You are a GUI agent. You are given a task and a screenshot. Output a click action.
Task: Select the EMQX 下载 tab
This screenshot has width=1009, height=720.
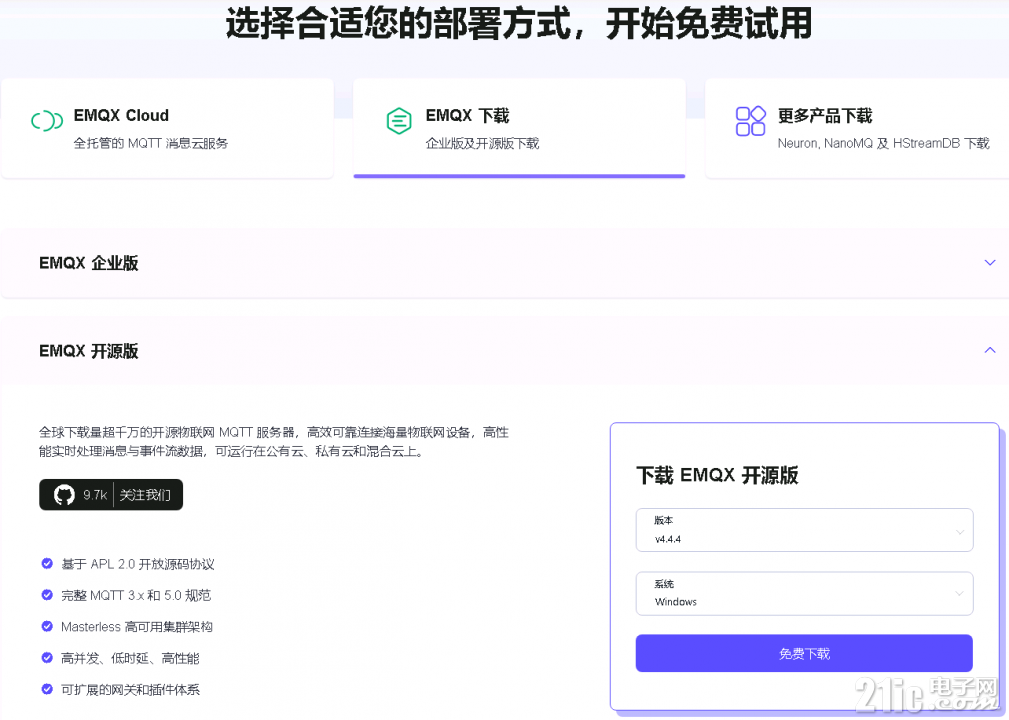click(519, 128)
